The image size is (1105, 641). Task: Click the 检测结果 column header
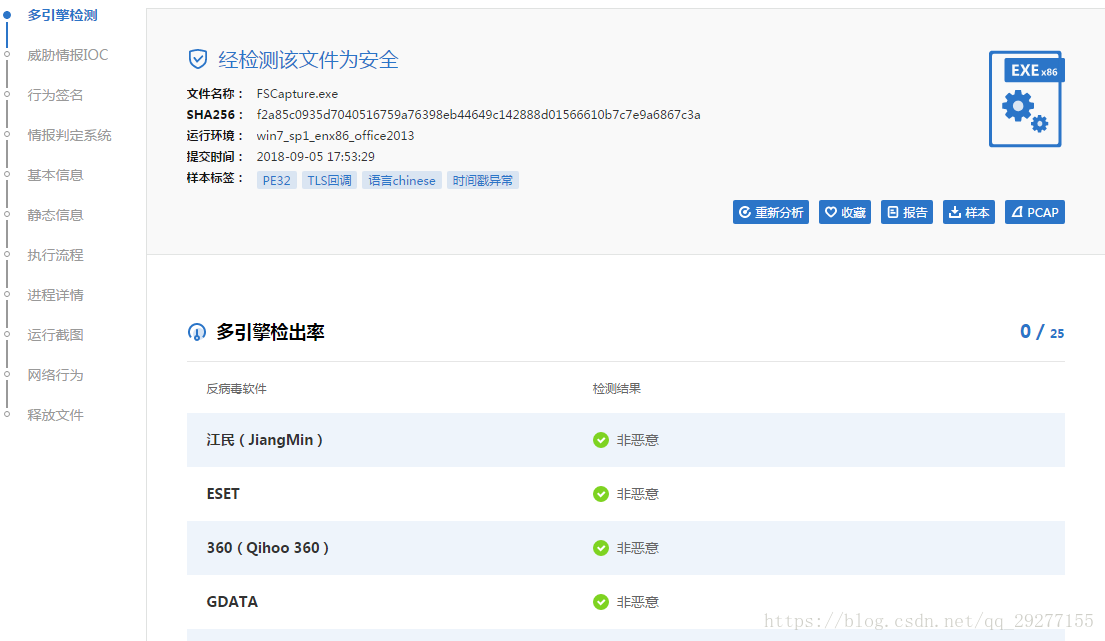(x=617, y=389)
